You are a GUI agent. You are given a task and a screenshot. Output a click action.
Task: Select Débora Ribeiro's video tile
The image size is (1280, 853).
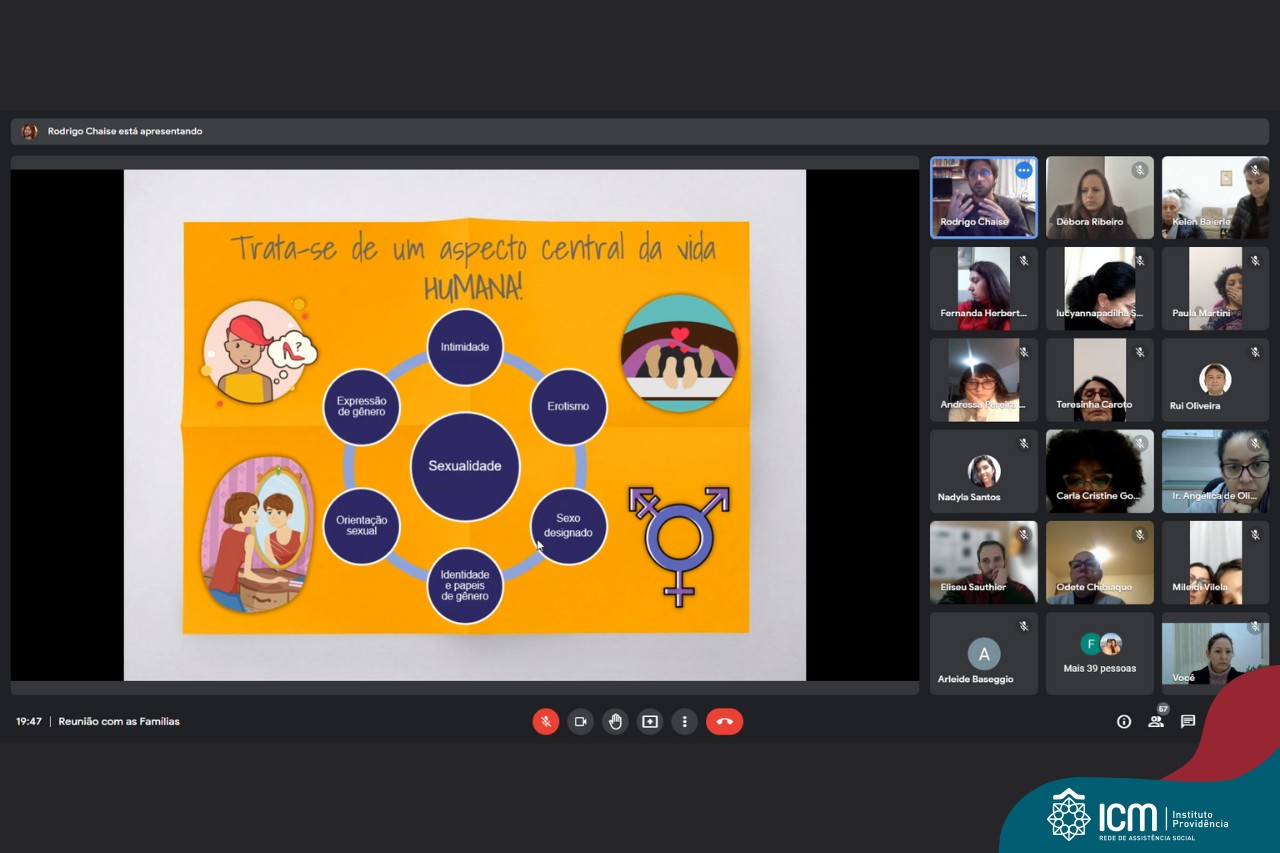[1099, 196]
